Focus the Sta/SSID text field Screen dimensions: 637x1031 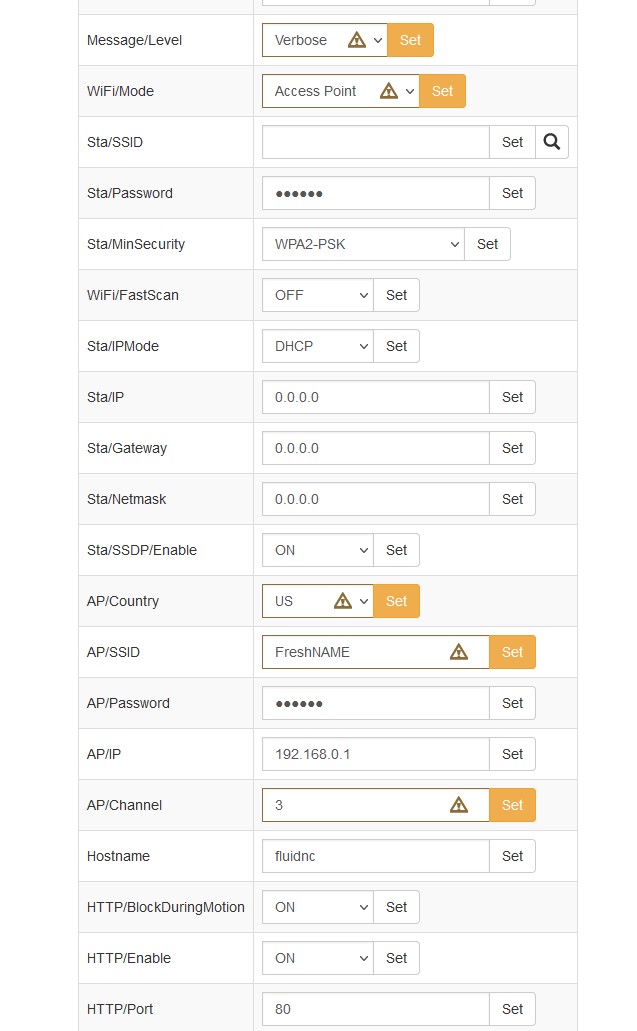[375, 142]
